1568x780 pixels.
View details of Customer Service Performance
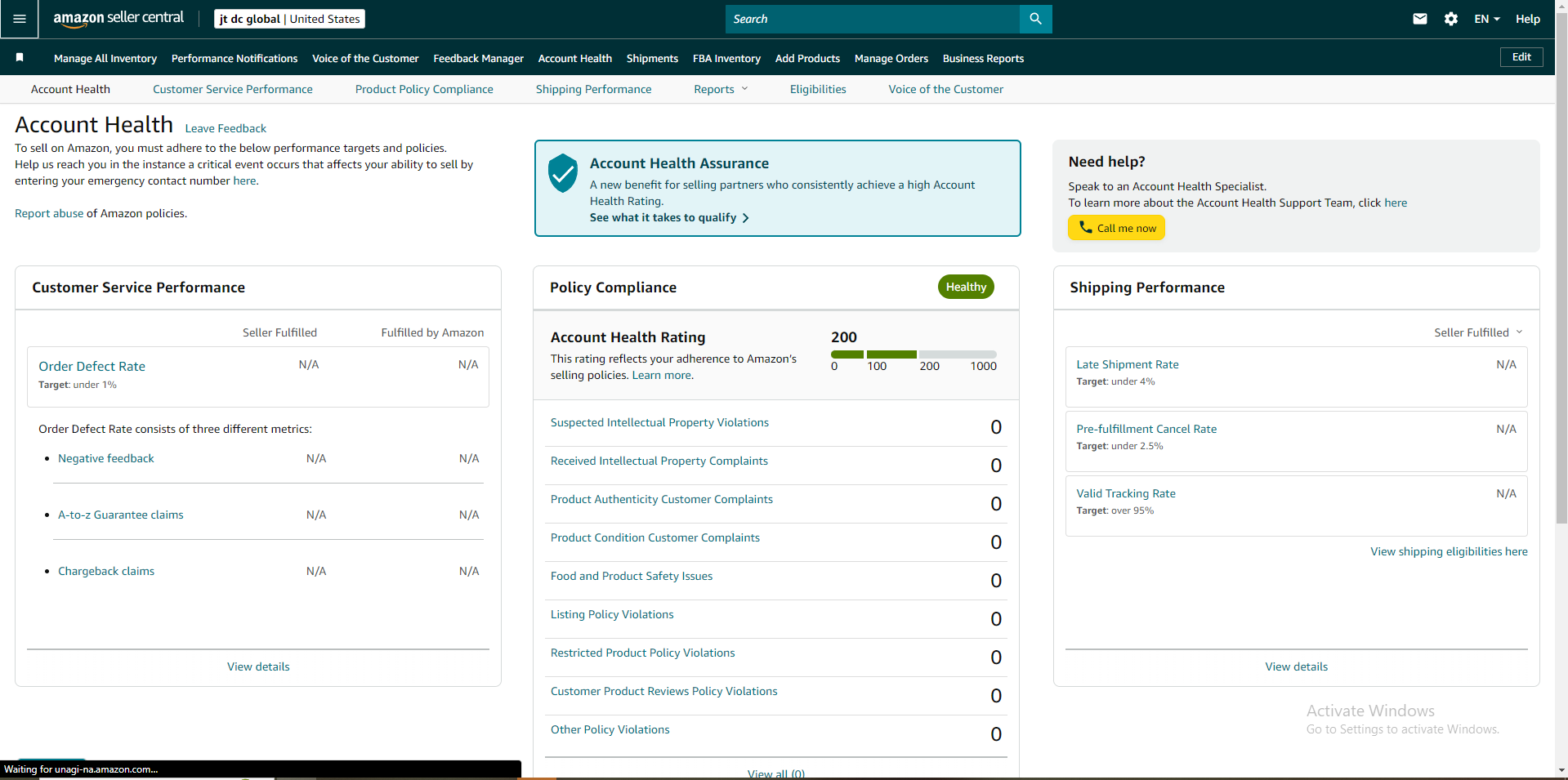pos(258,666)
